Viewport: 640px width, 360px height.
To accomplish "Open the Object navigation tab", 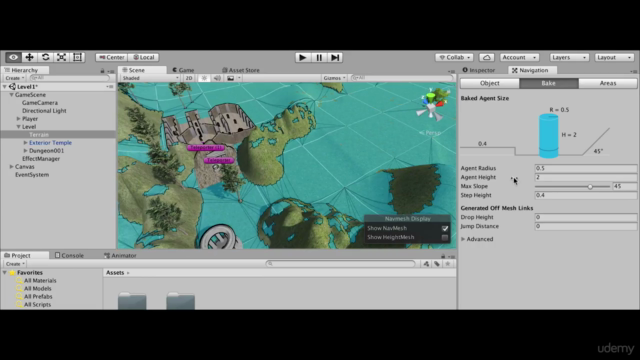I will [490, 83].
